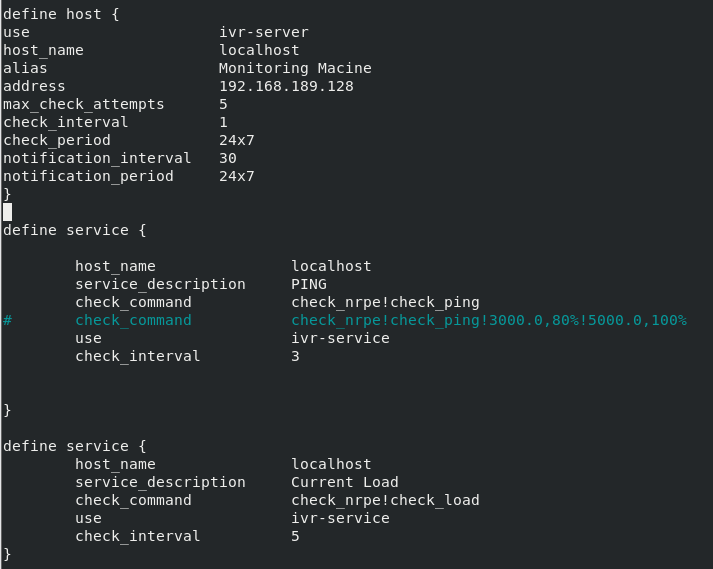Select the max_check_attempts keyword
Screen dimensions: 713x569
point(83,104)
